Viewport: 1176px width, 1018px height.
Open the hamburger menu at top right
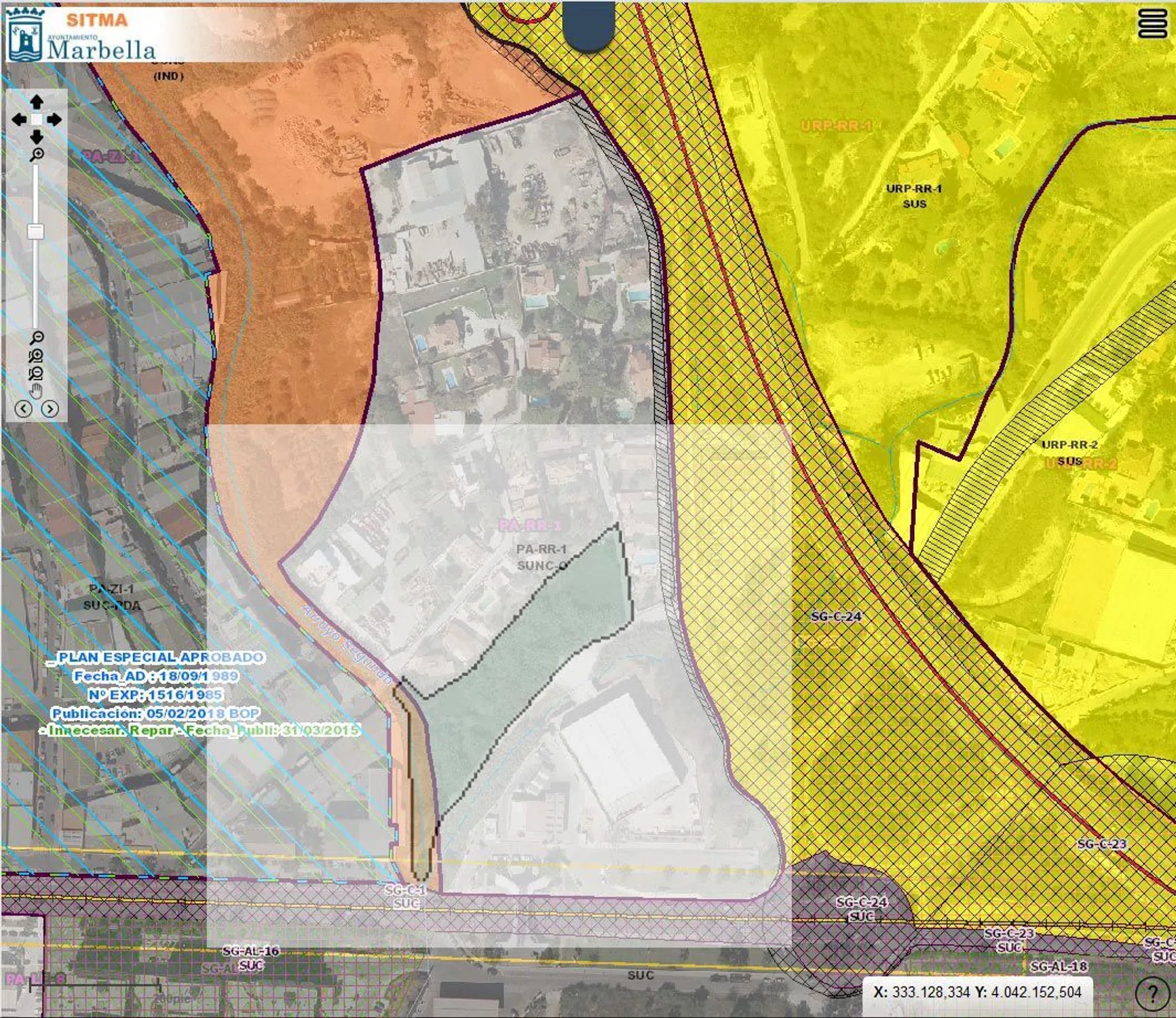coord(1152,24)
